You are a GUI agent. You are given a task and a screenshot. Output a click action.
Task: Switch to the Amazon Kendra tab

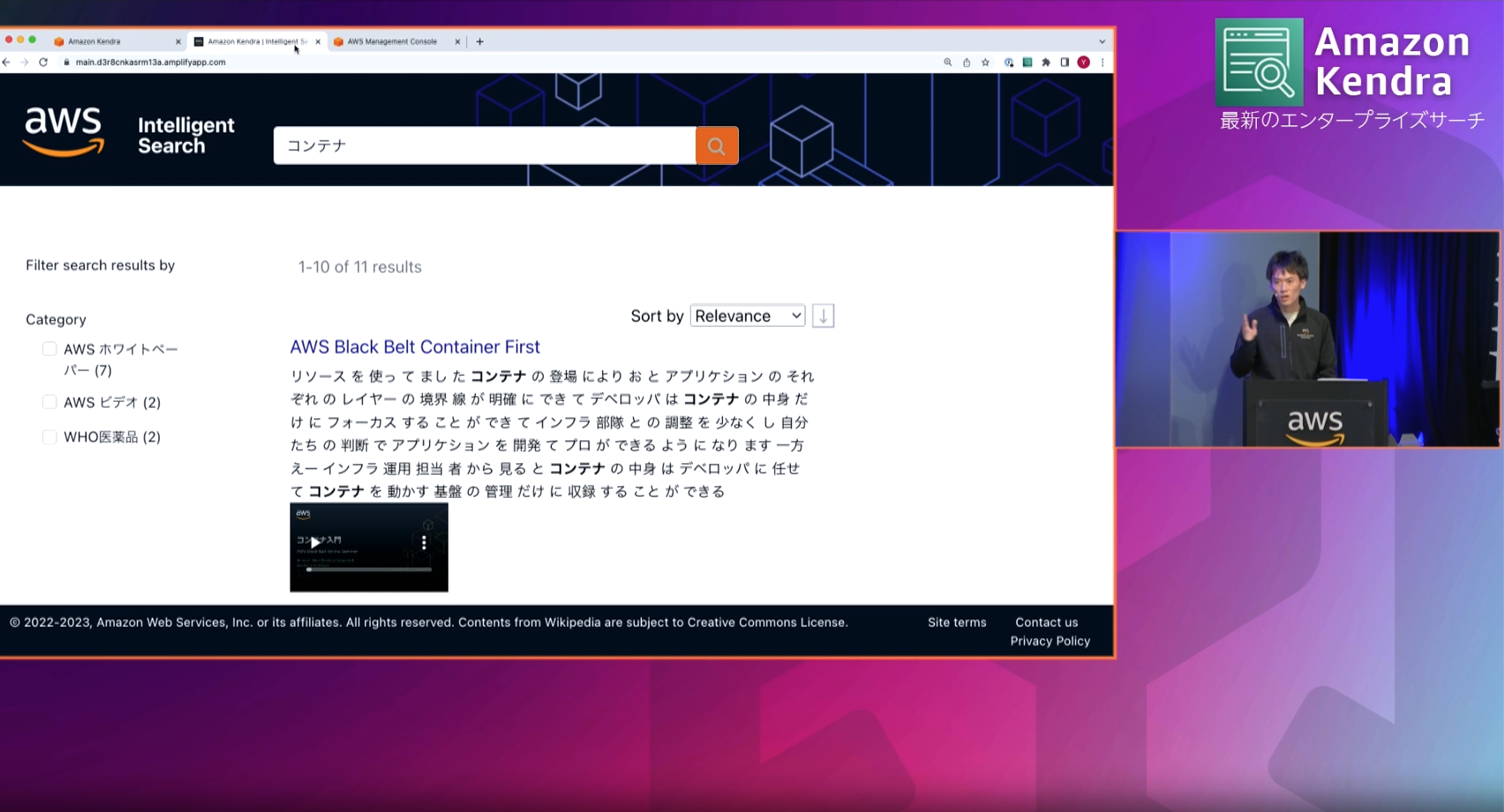click(117, 41)
